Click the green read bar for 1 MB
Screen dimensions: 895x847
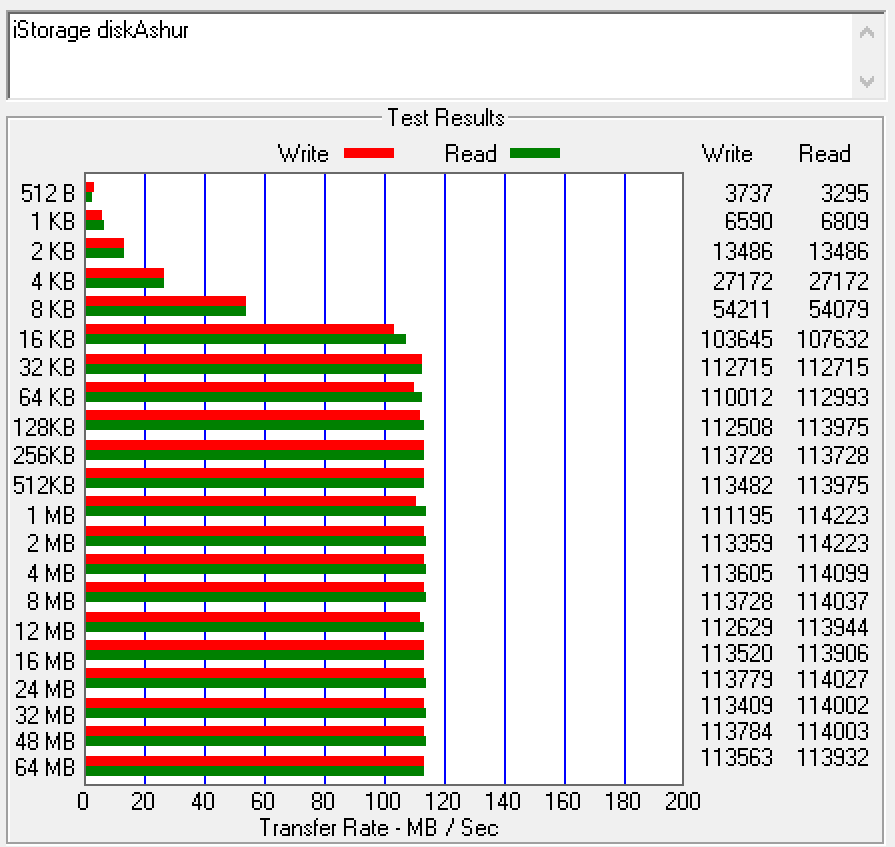(x=255, y=511)
